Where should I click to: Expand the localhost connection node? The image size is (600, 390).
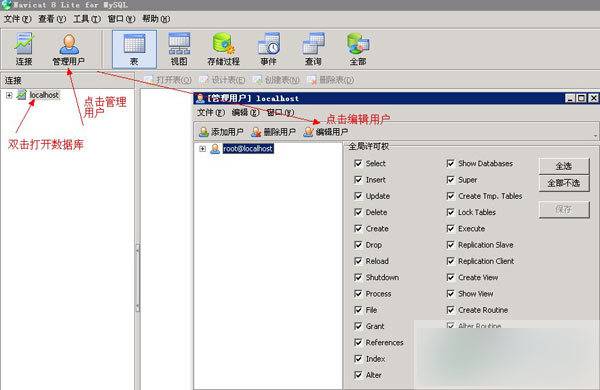9,95
